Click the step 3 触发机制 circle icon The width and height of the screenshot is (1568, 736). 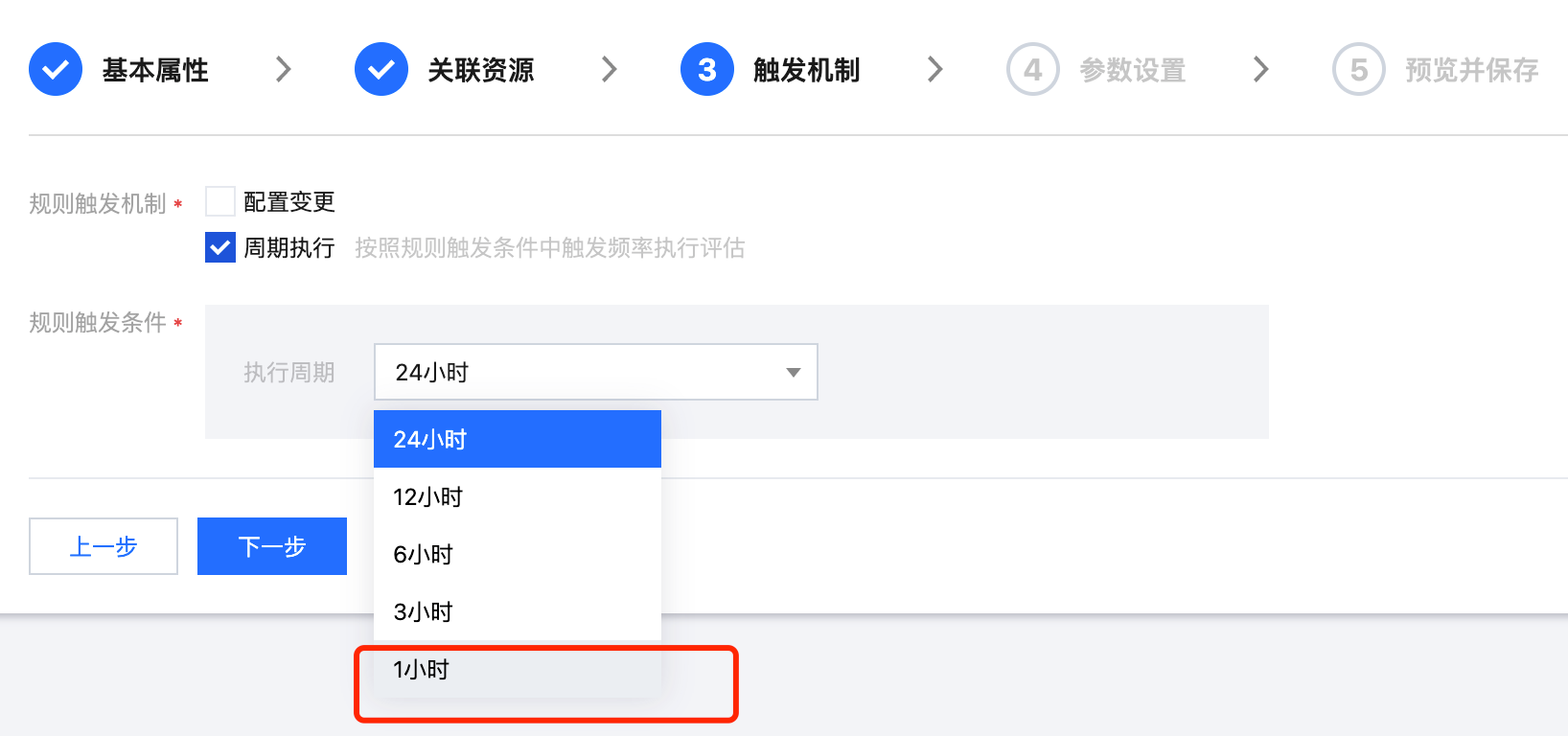pyautogui.click(x=707, y=69)
